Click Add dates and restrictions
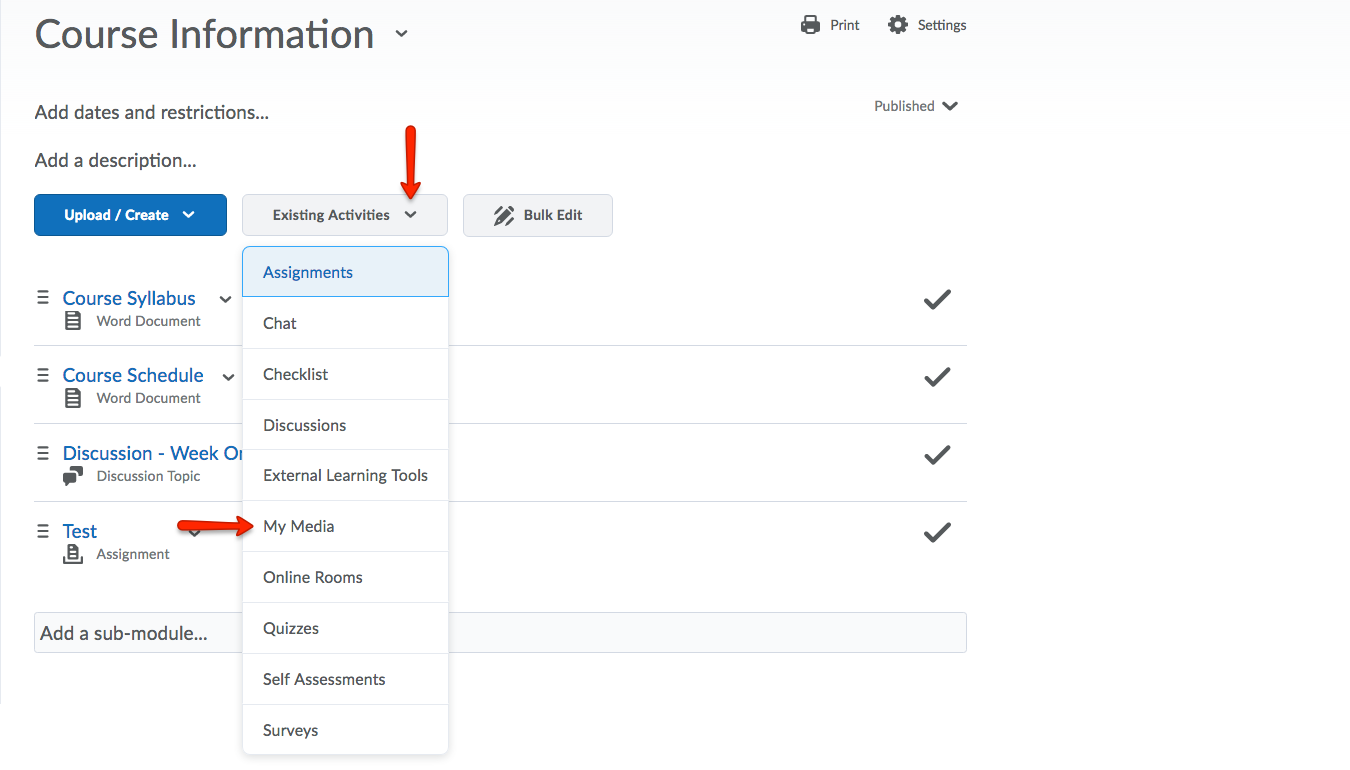 point(151,112)
